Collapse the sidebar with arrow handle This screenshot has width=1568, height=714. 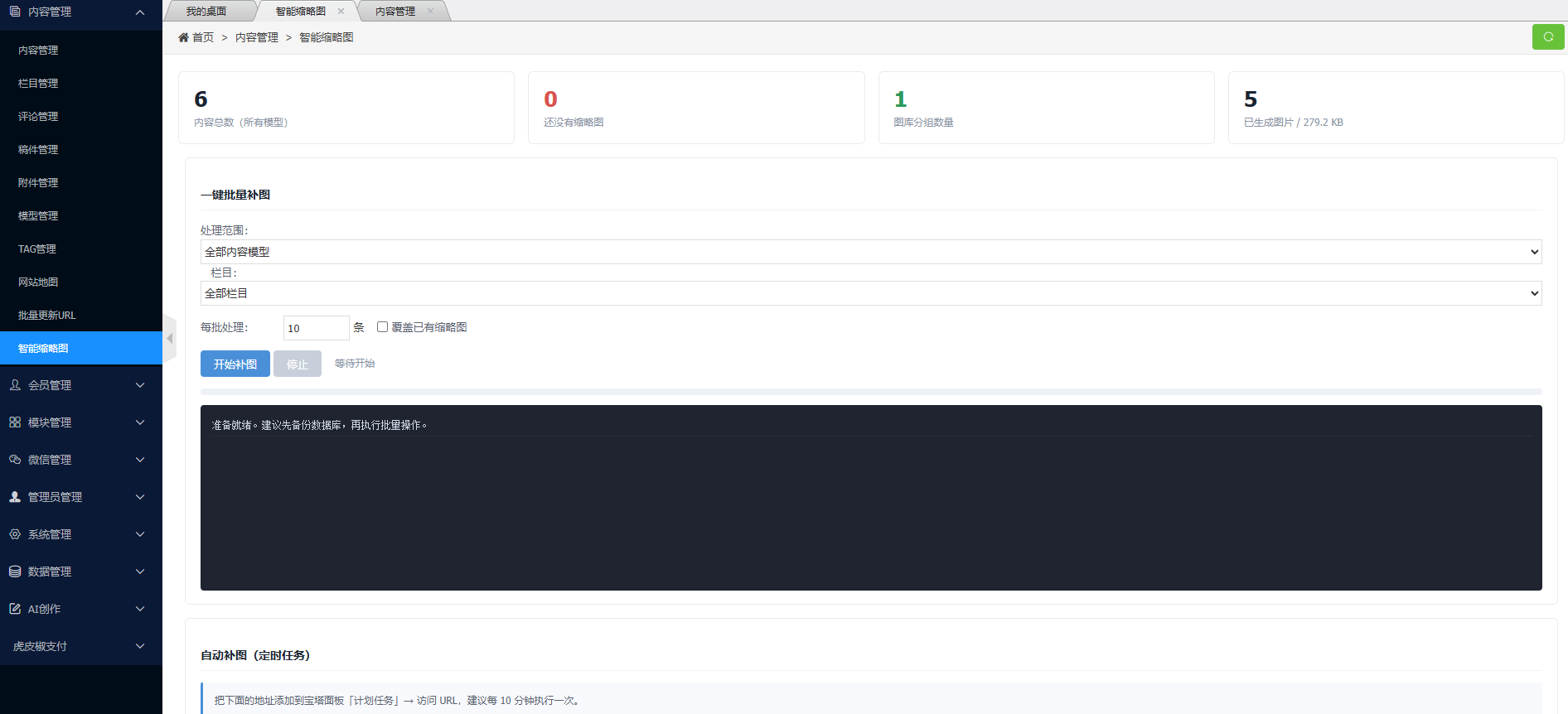tap(169, 338)
